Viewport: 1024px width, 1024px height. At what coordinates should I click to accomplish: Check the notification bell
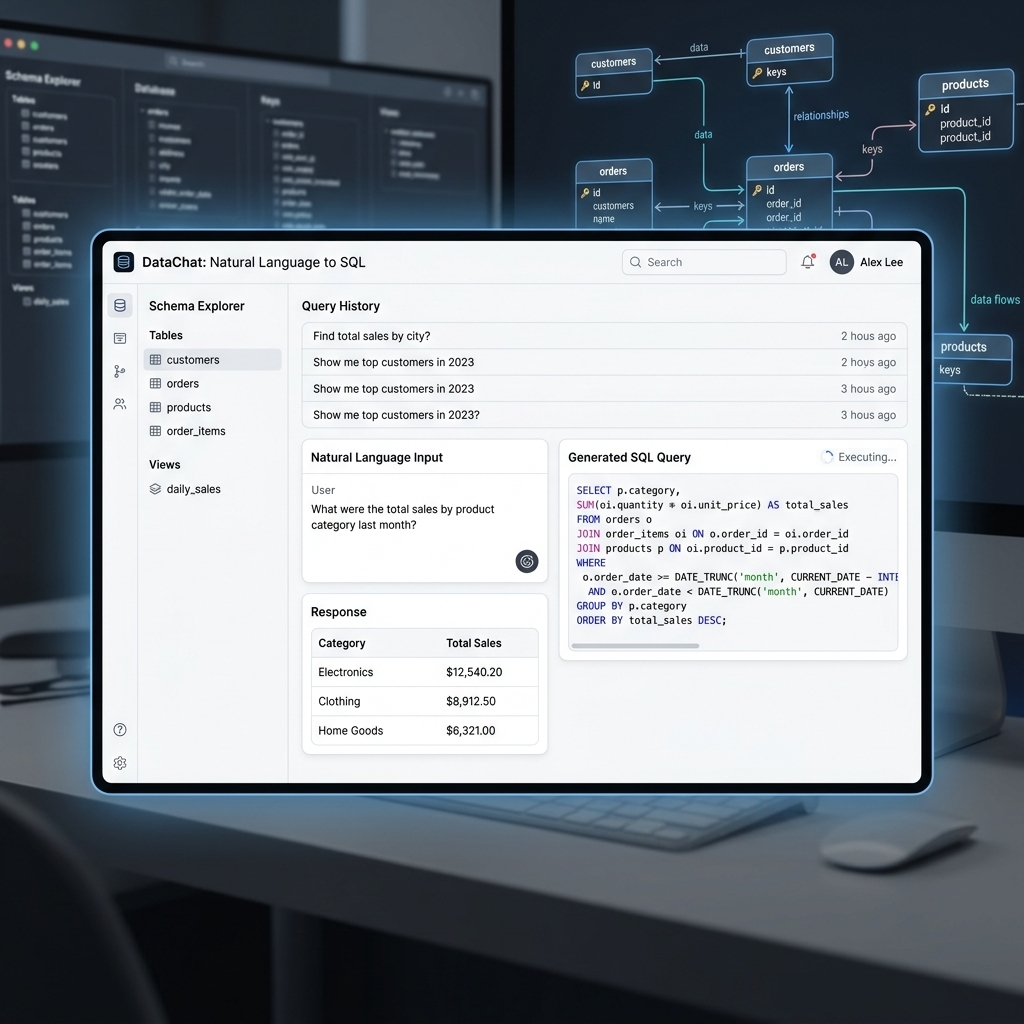click(x=808, y=262)
